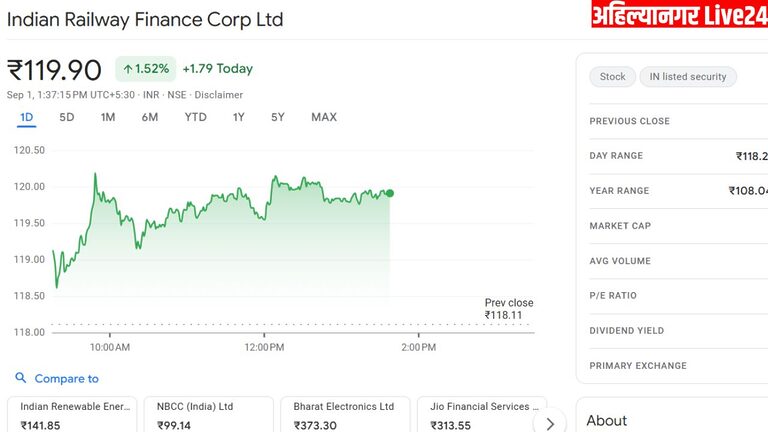Open the 1Y chart view
Screen dimensions: 768x432
tap(239, 117)
